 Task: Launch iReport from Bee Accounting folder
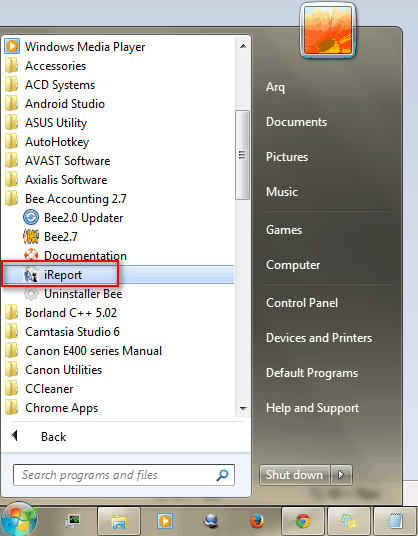coord(118,274)
